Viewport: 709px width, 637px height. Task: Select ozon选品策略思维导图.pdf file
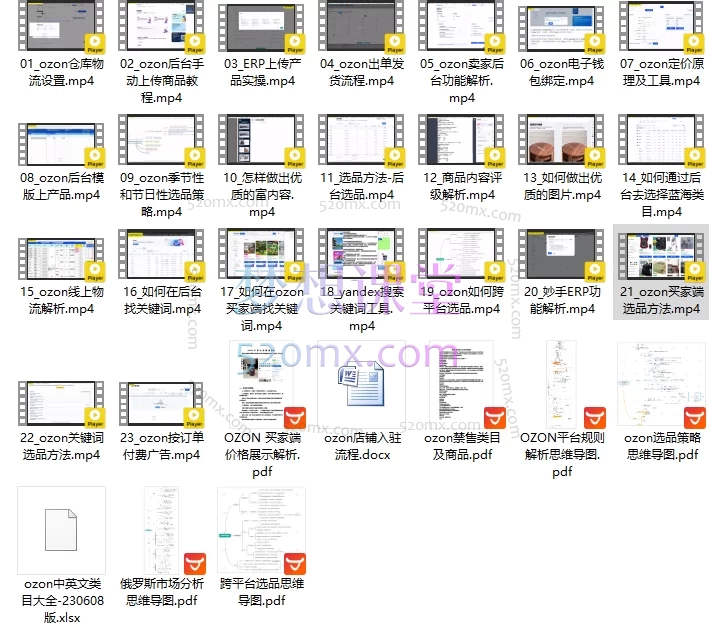661,384
